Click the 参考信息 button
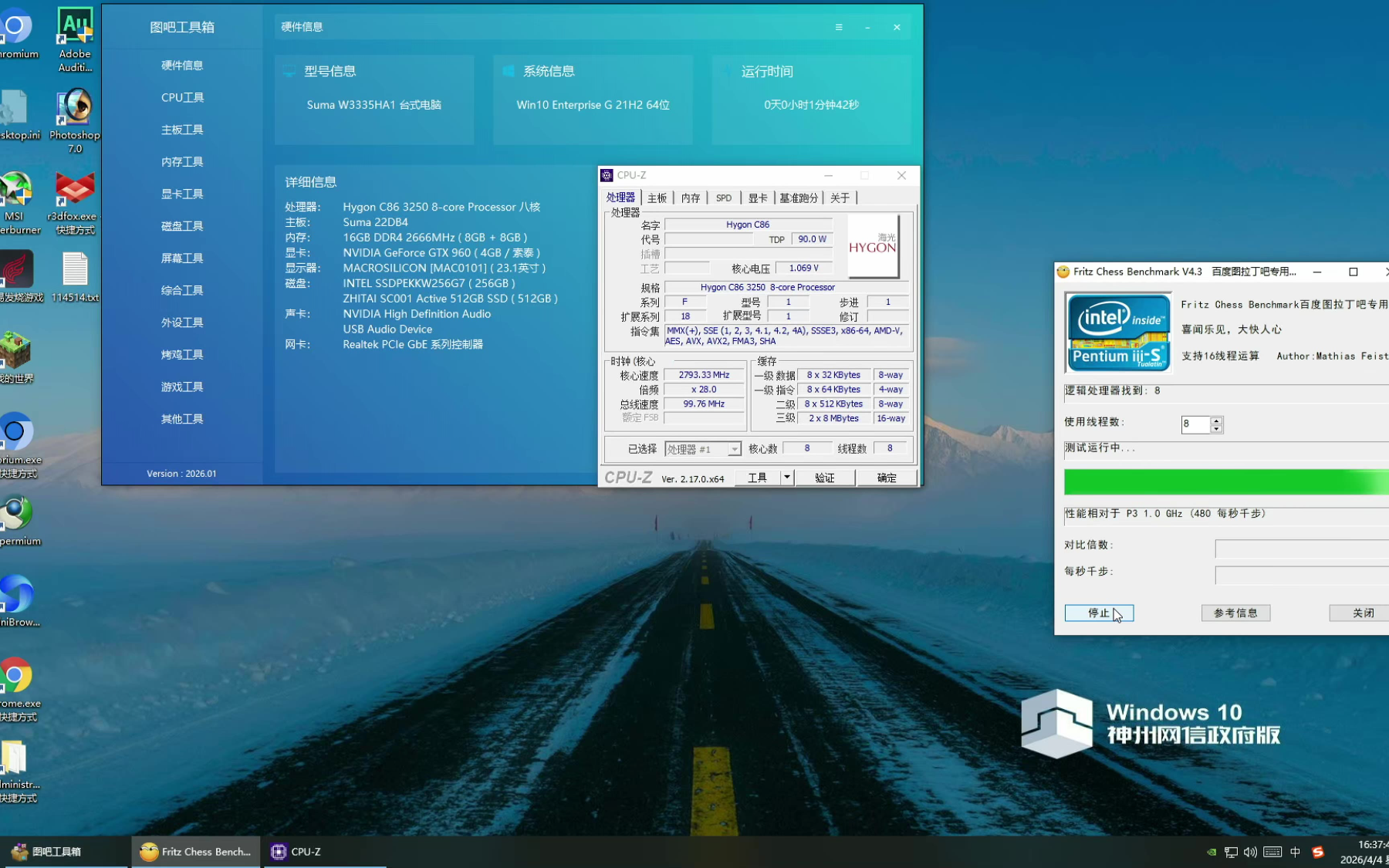Viewport: 1389px width, 868px height. point(1235,613)
